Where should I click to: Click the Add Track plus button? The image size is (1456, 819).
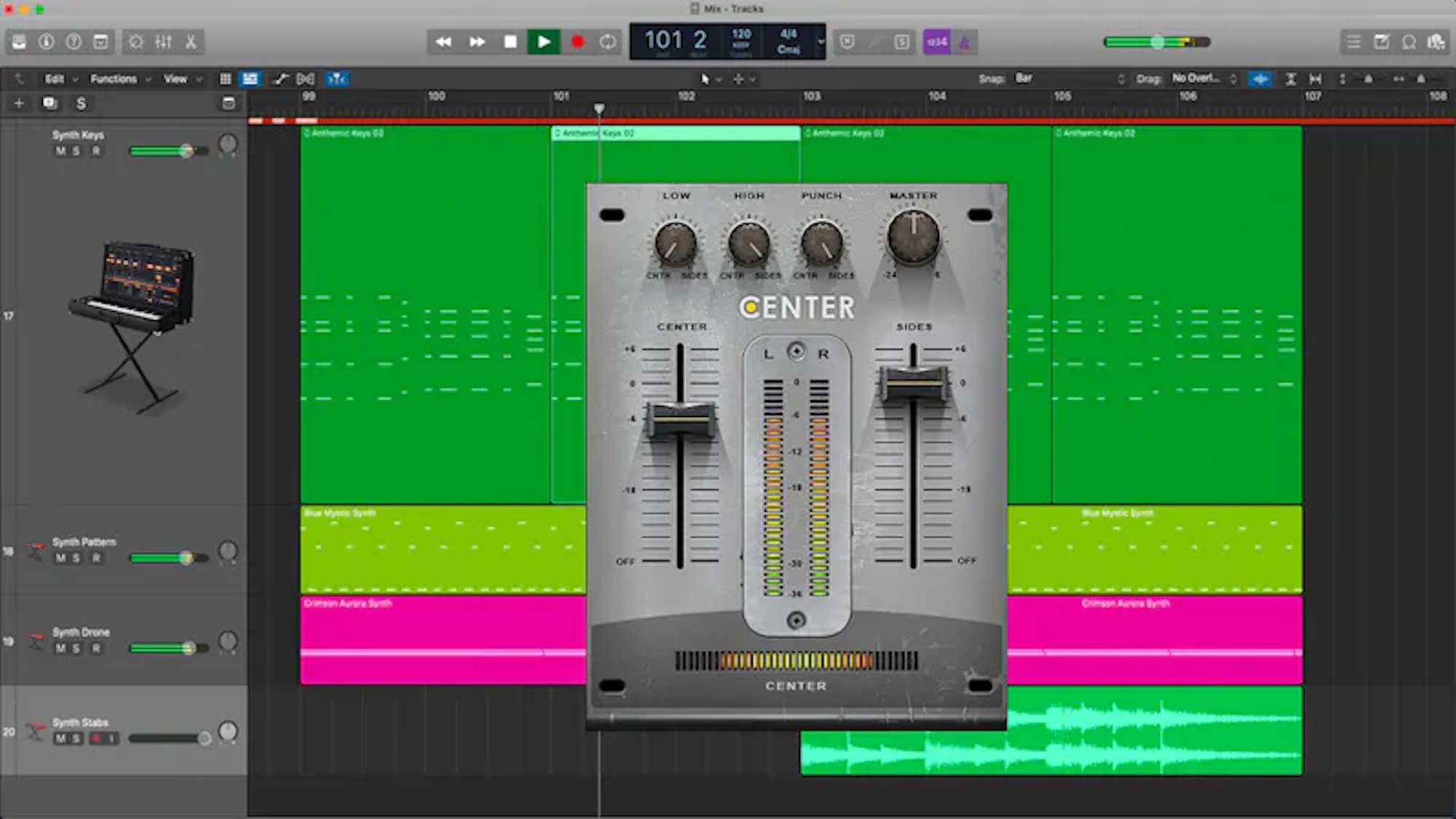coord(19,103)
